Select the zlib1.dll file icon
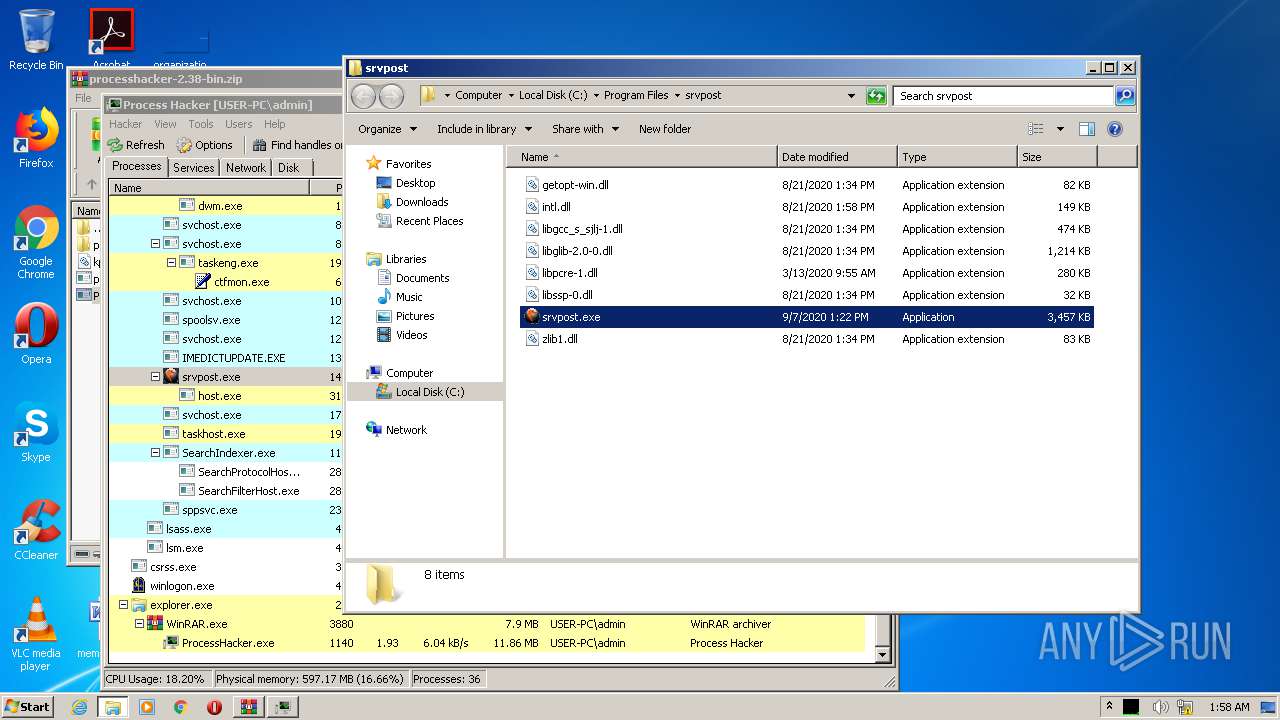Viewport: 1280px width, 720px height. pyautogui.click(x=532, y=339)
